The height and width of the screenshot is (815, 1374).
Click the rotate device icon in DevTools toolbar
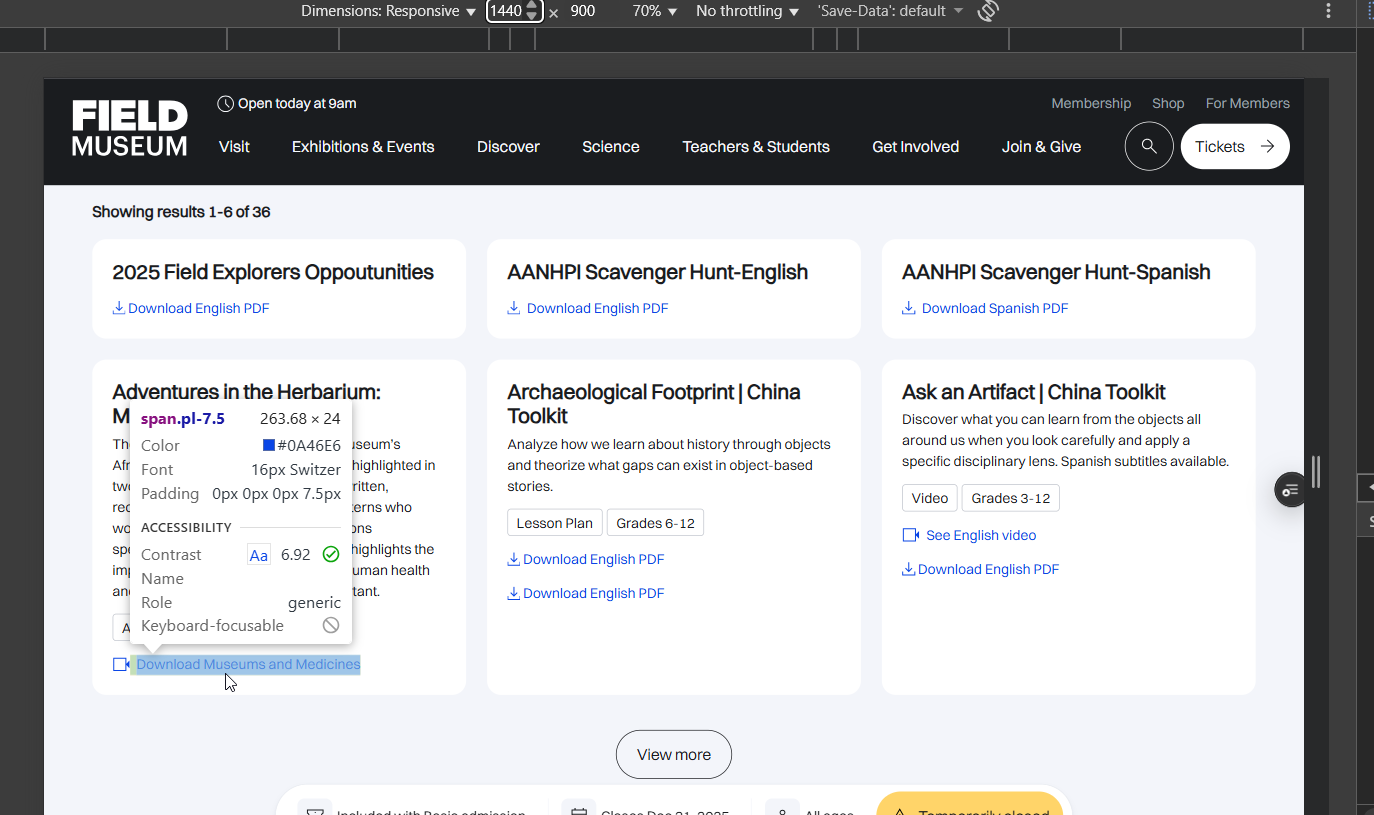(988, 11)
